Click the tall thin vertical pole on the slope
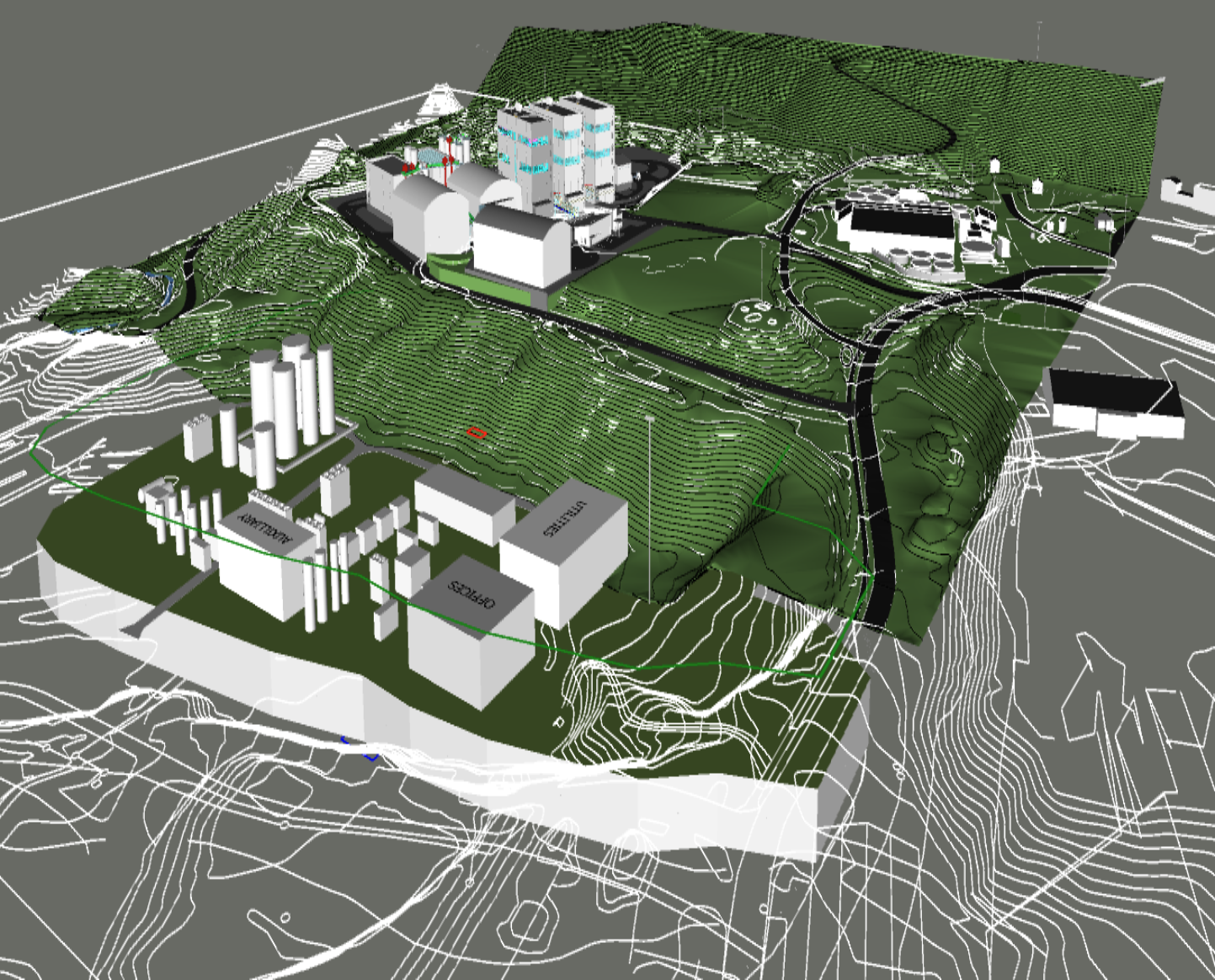This screenshot has width=1215, height=980. pos(649,505)
